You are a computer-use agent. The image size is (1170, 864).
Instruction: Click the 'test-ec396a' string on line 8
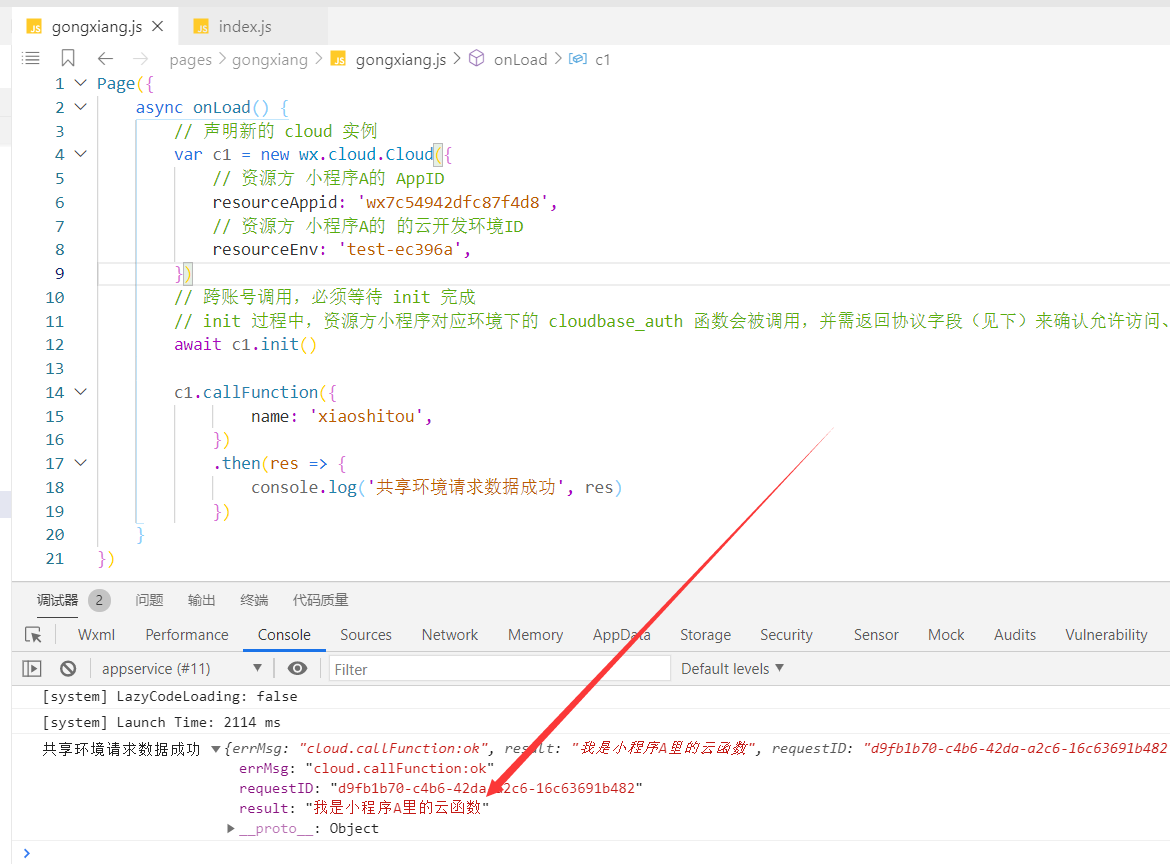tap(400, 249)
